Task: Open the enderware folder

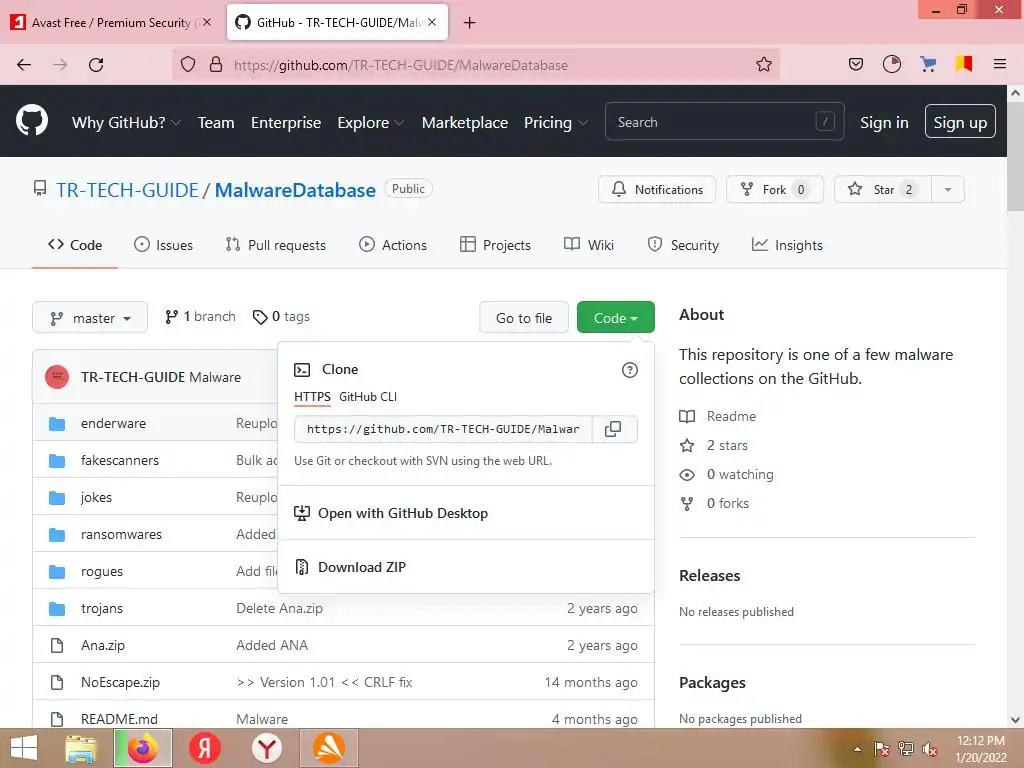Action: pos(113,423)
